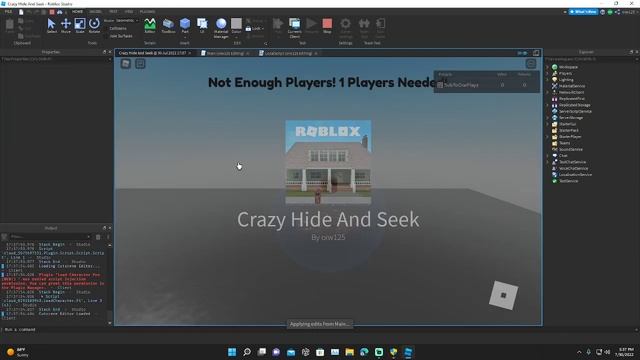640x360 pixels.
Task: Expand the StarterGui node
Action: (x=548, y=124)
